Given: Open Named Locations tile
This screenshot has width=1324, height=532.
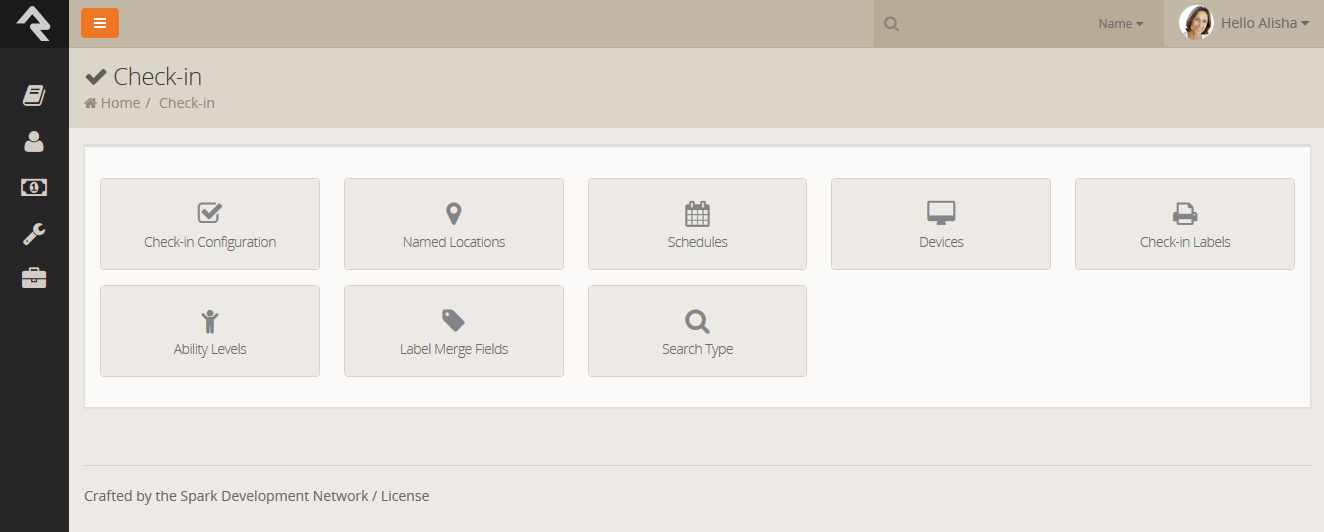Looking at the screenshot, I should (454, 224).
